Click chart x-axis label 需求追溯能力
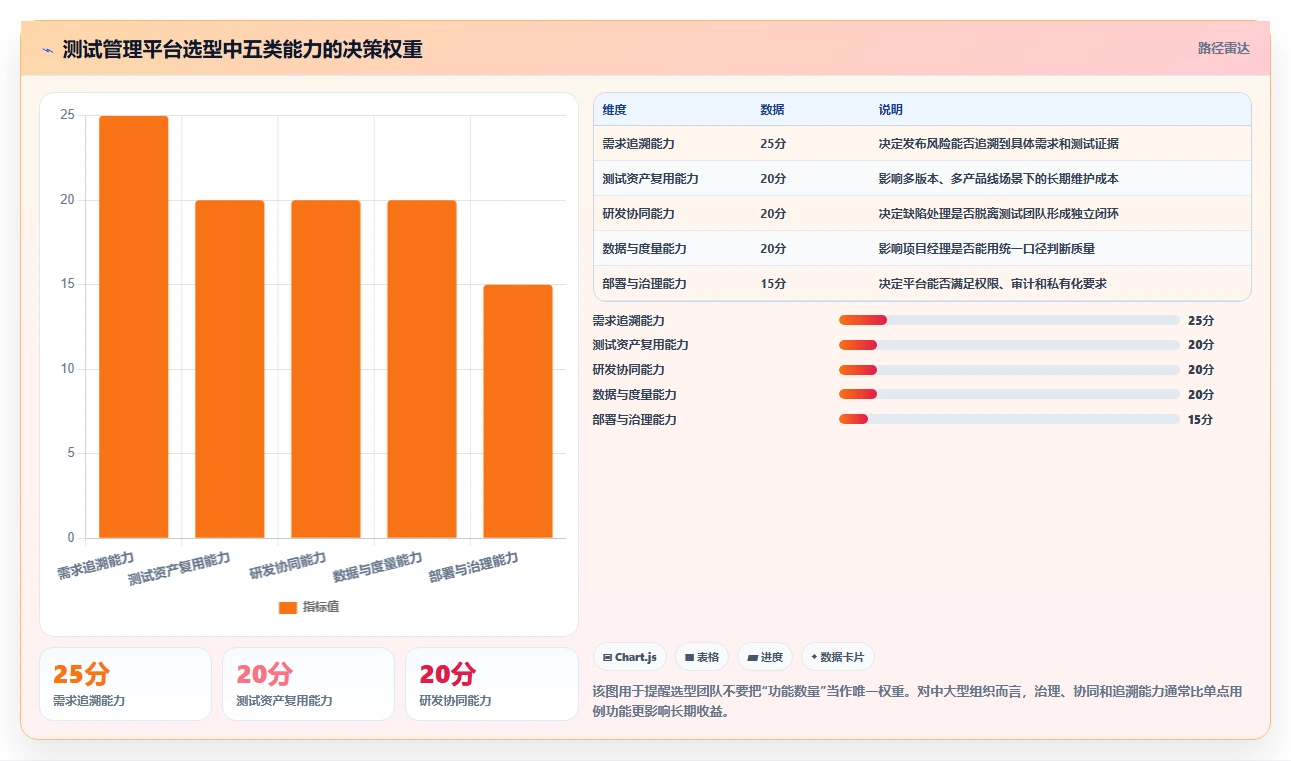Image resolution: width=1291 pixels, height=761 pixels. (95, 565)
